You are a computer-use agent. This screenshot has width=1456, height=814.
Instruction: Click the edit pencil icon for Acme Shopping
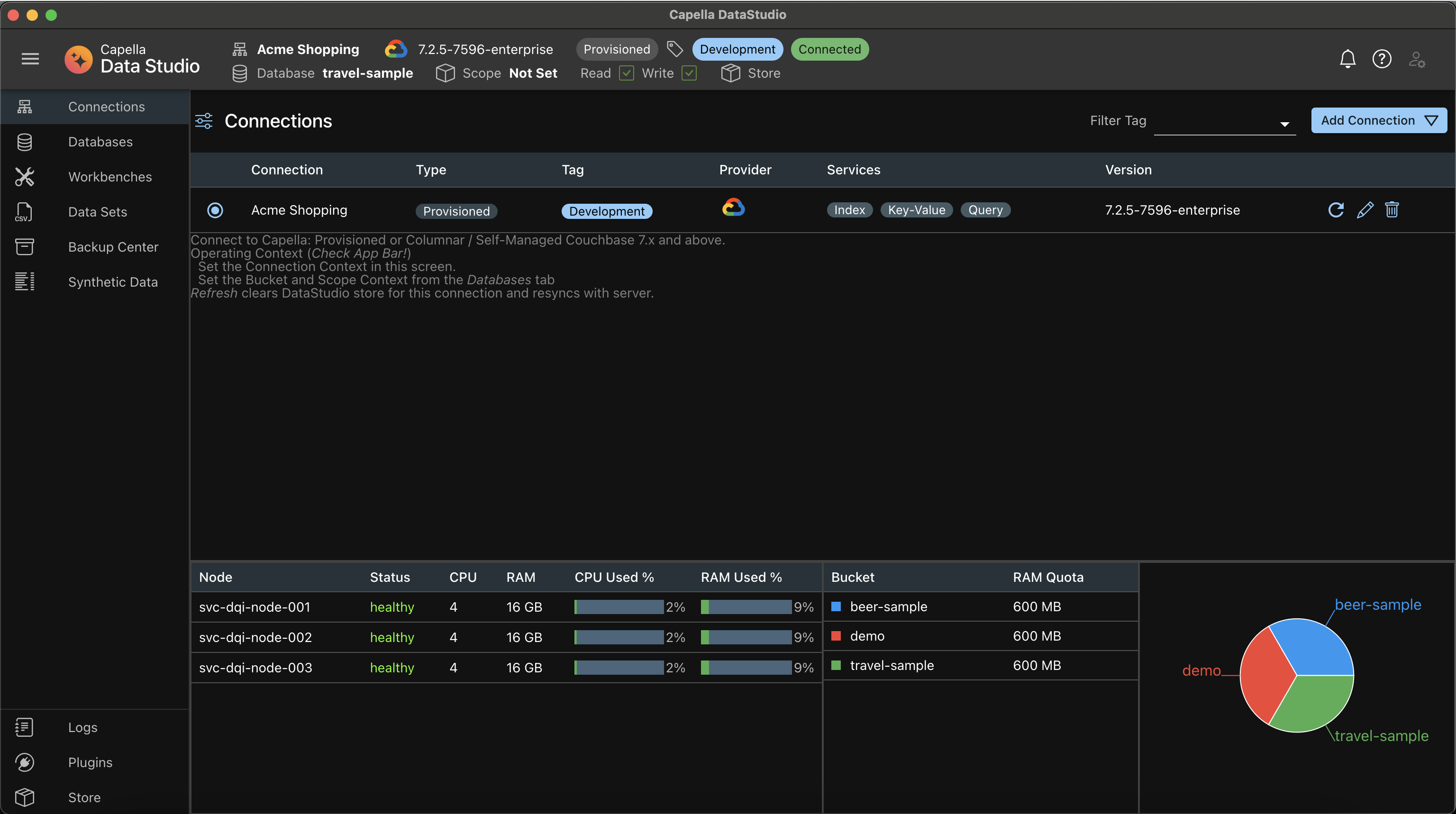[x=1364, y=209]
